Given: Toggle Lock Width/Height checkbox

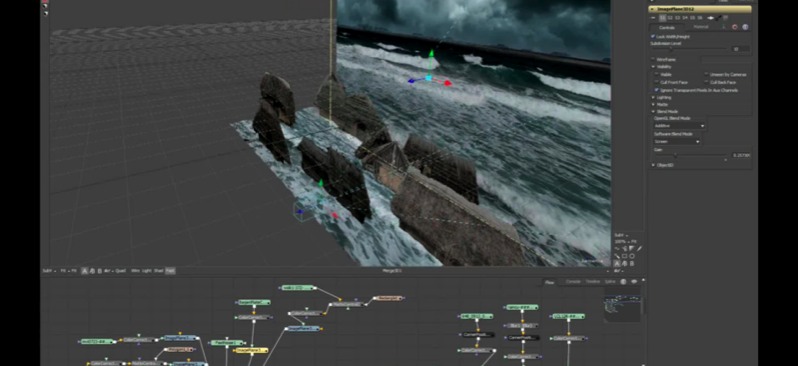Looking at the screenshot, I should click(x=653, y=37).
